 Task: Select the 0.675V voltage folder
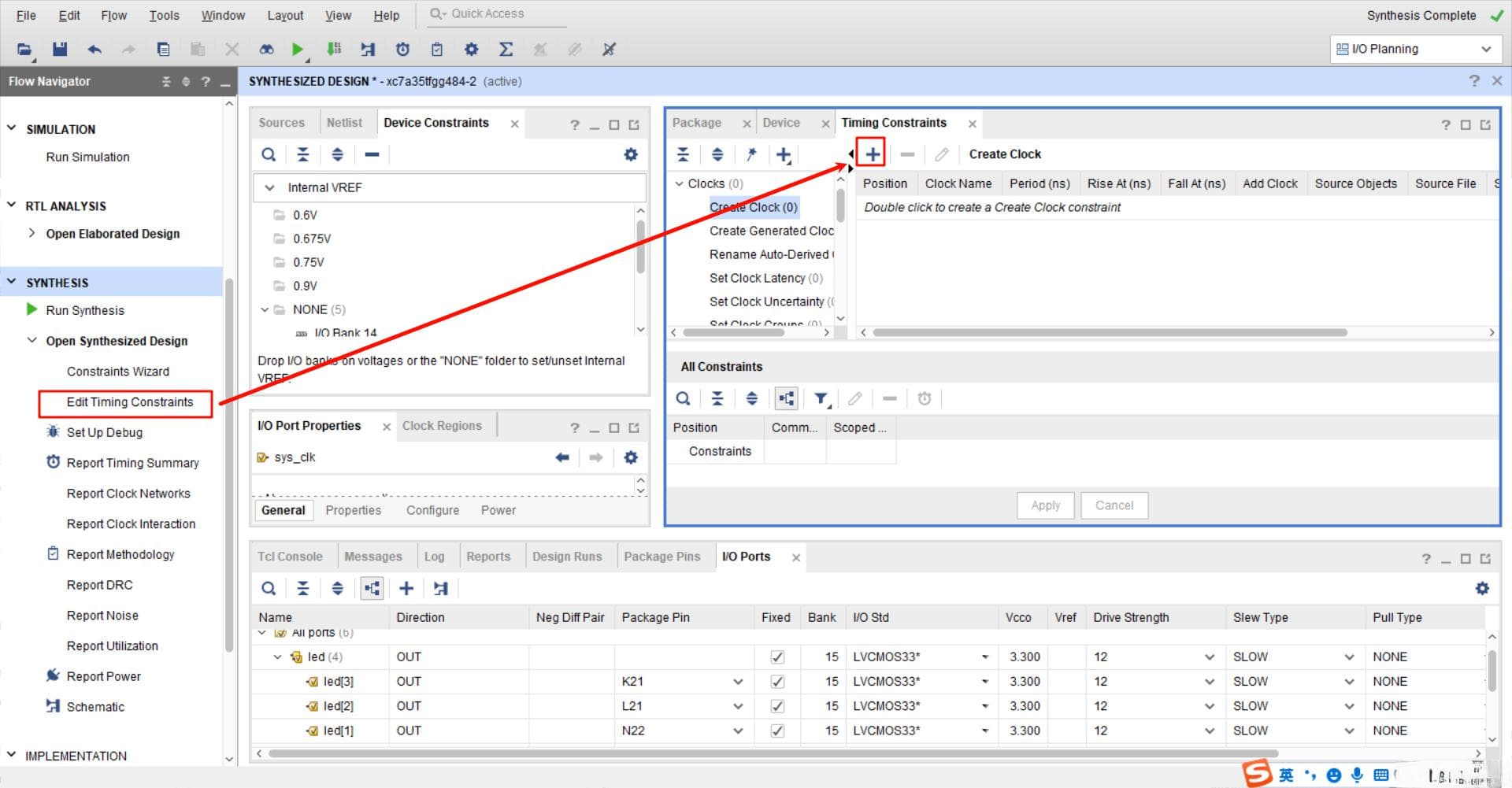311,239
